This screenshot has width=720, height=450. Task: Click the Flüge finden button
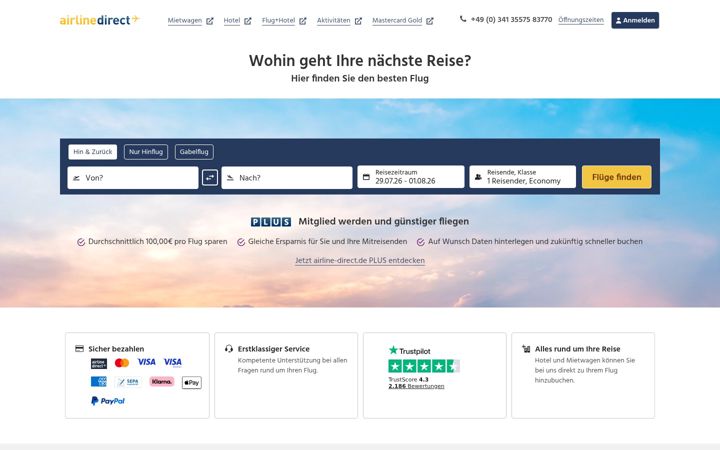pyautogui.click(x=617, y=177)
